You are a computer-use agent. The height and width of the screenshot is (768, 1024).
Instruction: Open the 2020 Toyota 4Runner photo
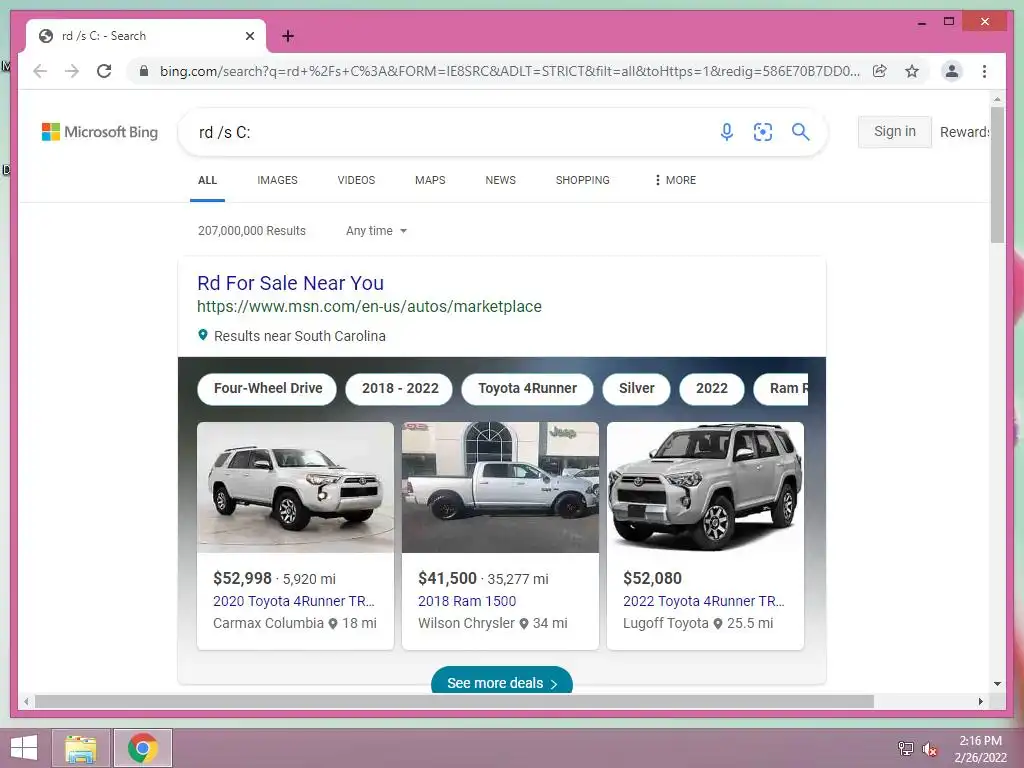[x=295, y=487]
